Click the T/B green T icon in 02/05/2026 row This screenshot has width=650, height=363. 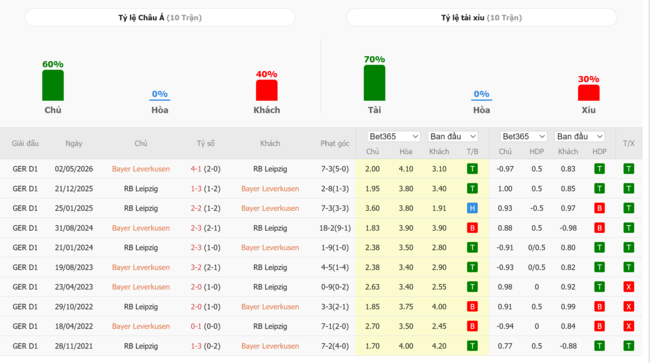pyautogui.click(x=472, y=169)
